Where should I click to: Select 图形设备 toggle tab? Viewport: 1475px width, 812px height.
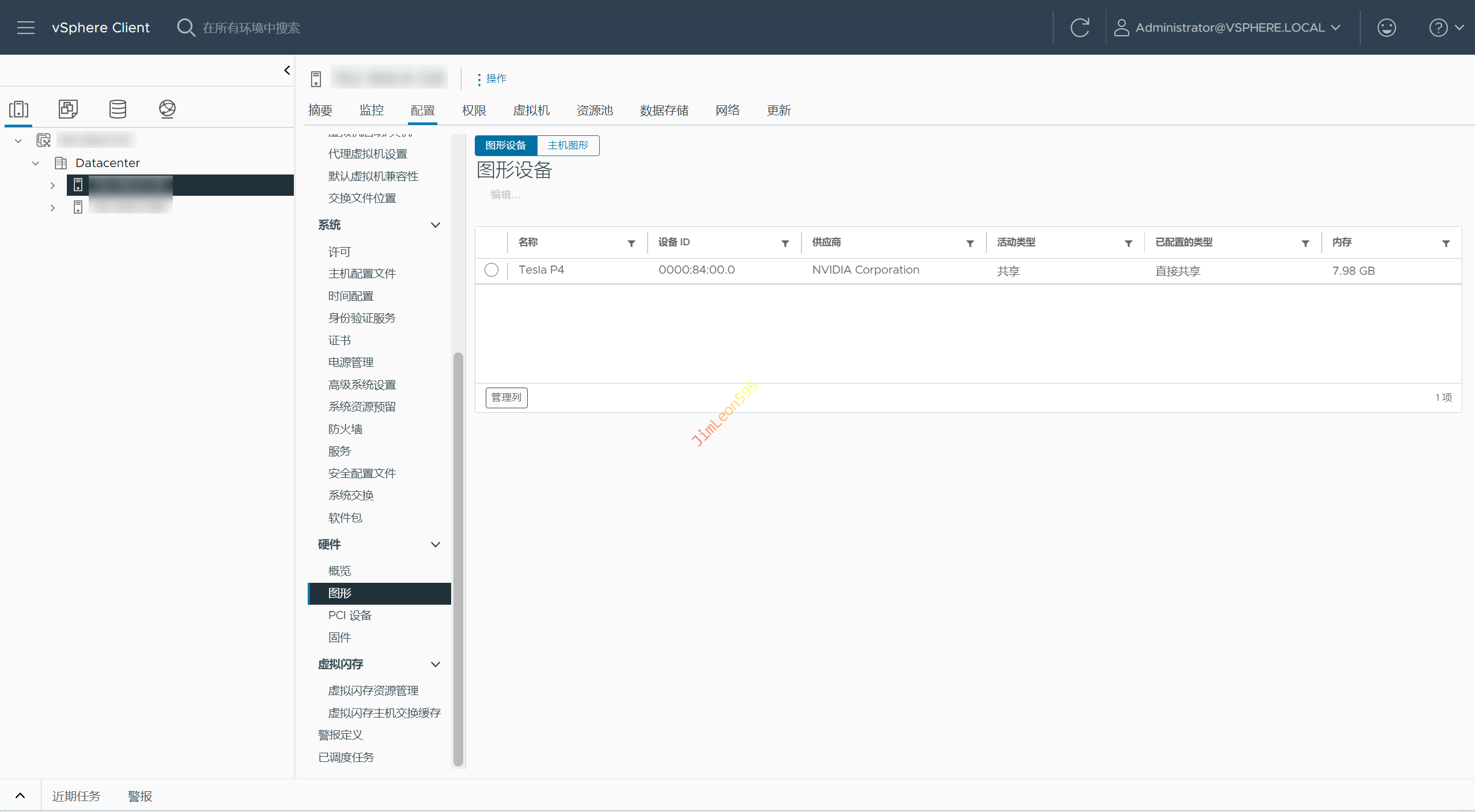(505, 146)
